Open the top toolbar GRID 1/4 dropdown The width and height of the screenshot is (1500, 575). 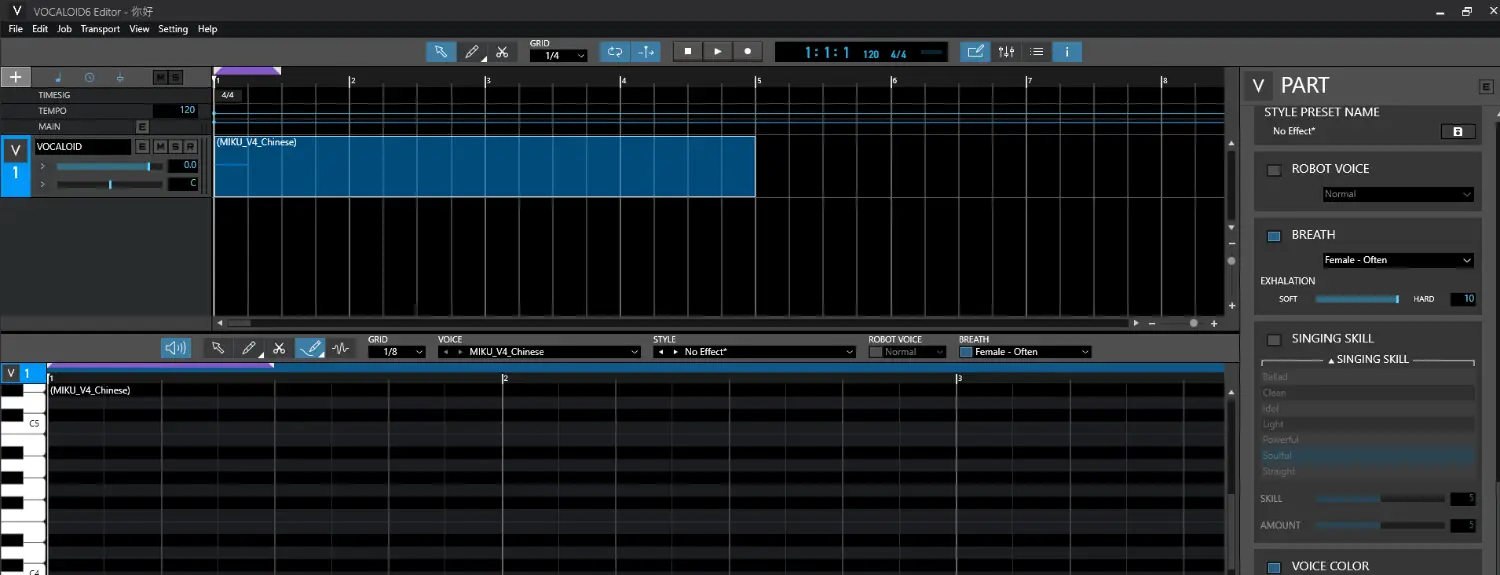[558, 56]
